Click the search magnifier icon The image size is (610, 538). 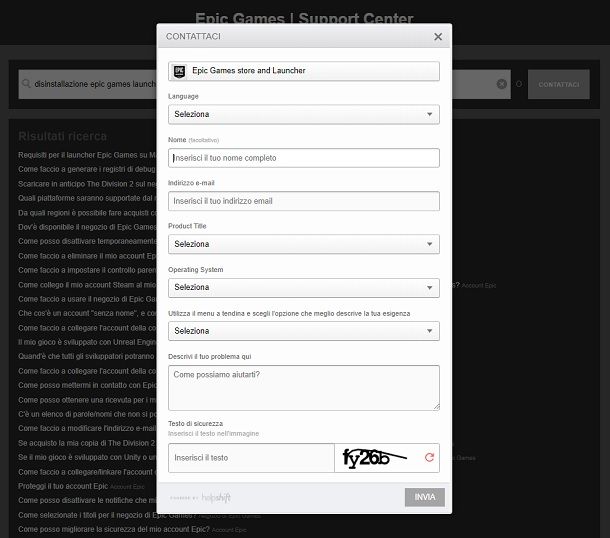click(x=26, y=83)
